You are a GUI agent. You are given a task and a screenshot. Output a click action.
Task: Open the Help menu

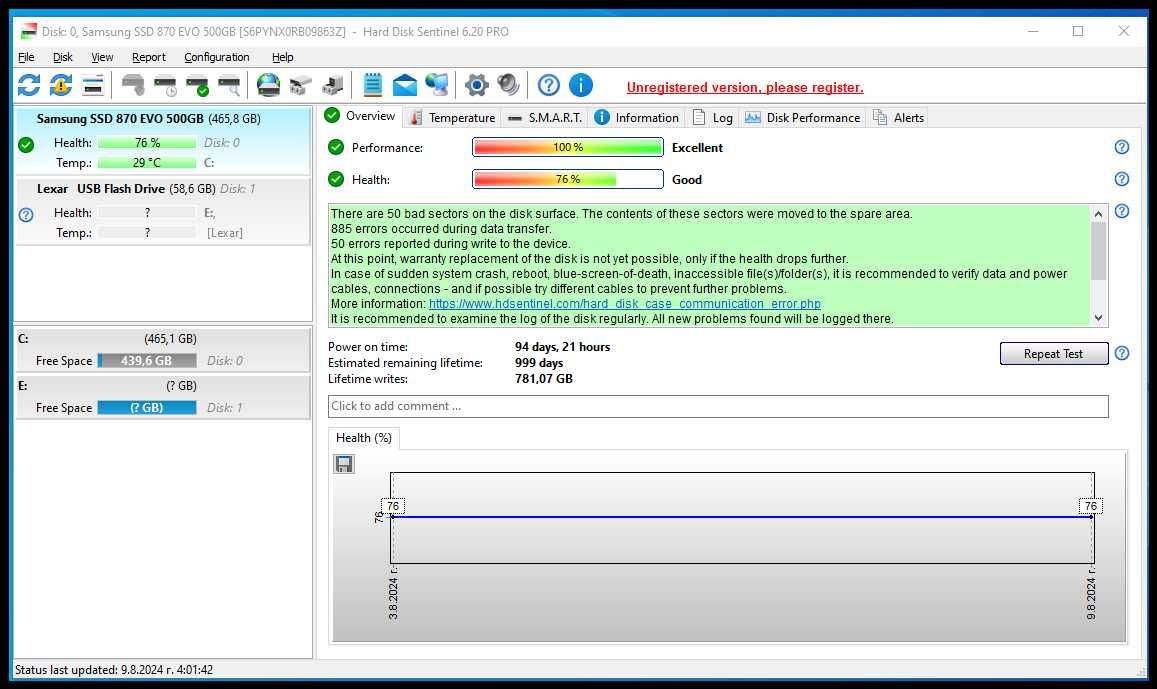tap(282, 57)
